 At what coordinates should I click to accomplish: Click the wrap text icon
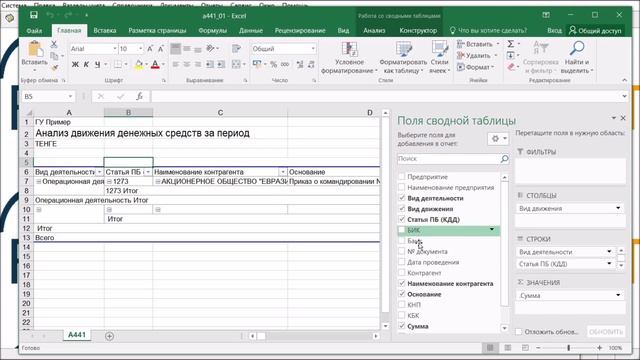pos(236,49)
